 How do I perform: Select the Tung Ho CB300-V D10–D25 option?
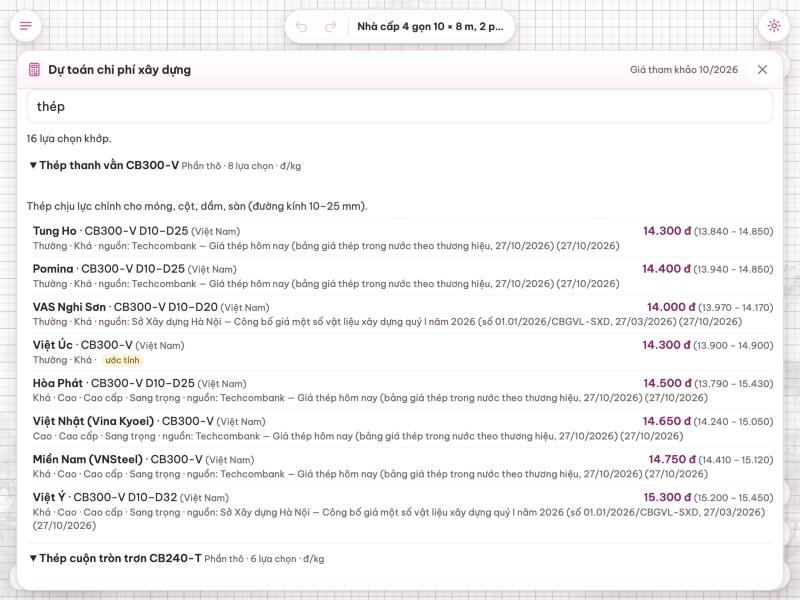pos(403,238)
